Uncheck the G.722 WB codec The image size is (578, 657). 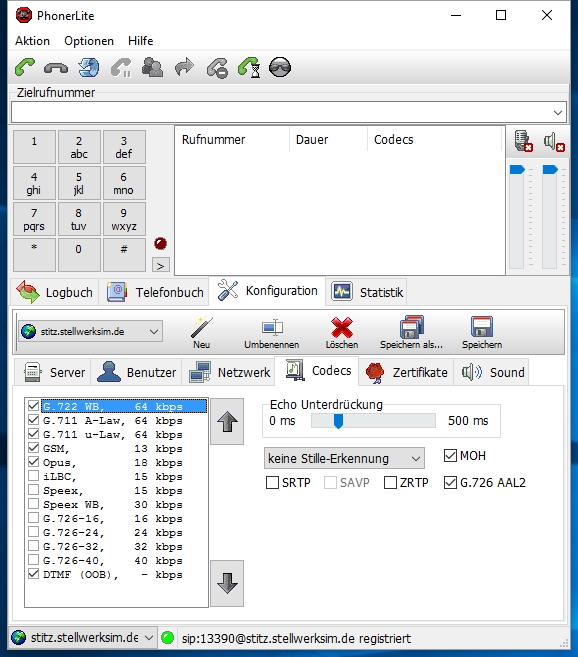[x=34, y=406]
